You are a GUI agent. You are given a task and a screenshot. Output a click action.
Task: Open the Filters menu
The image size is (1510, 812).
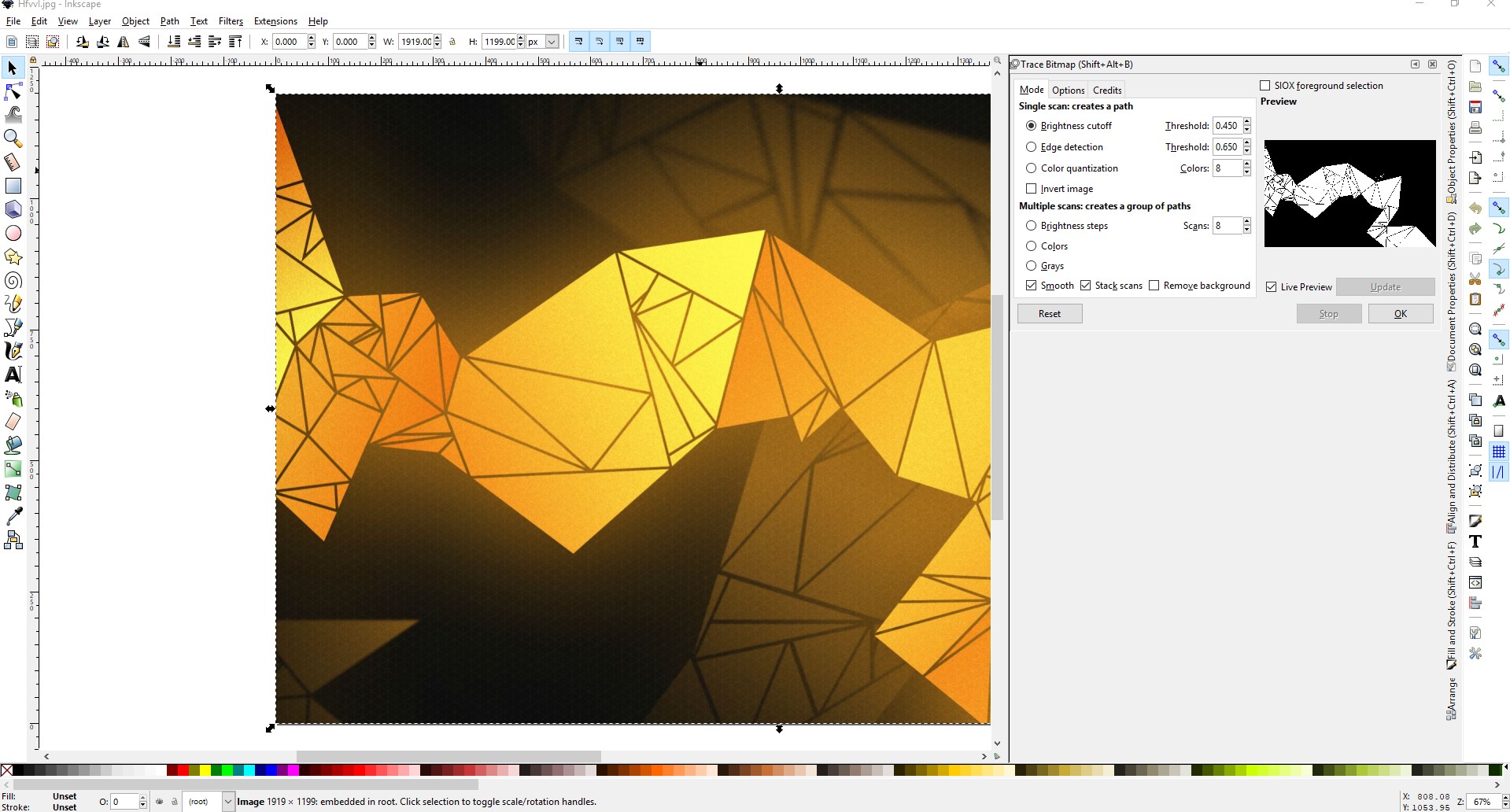click(x=231, y=21)
